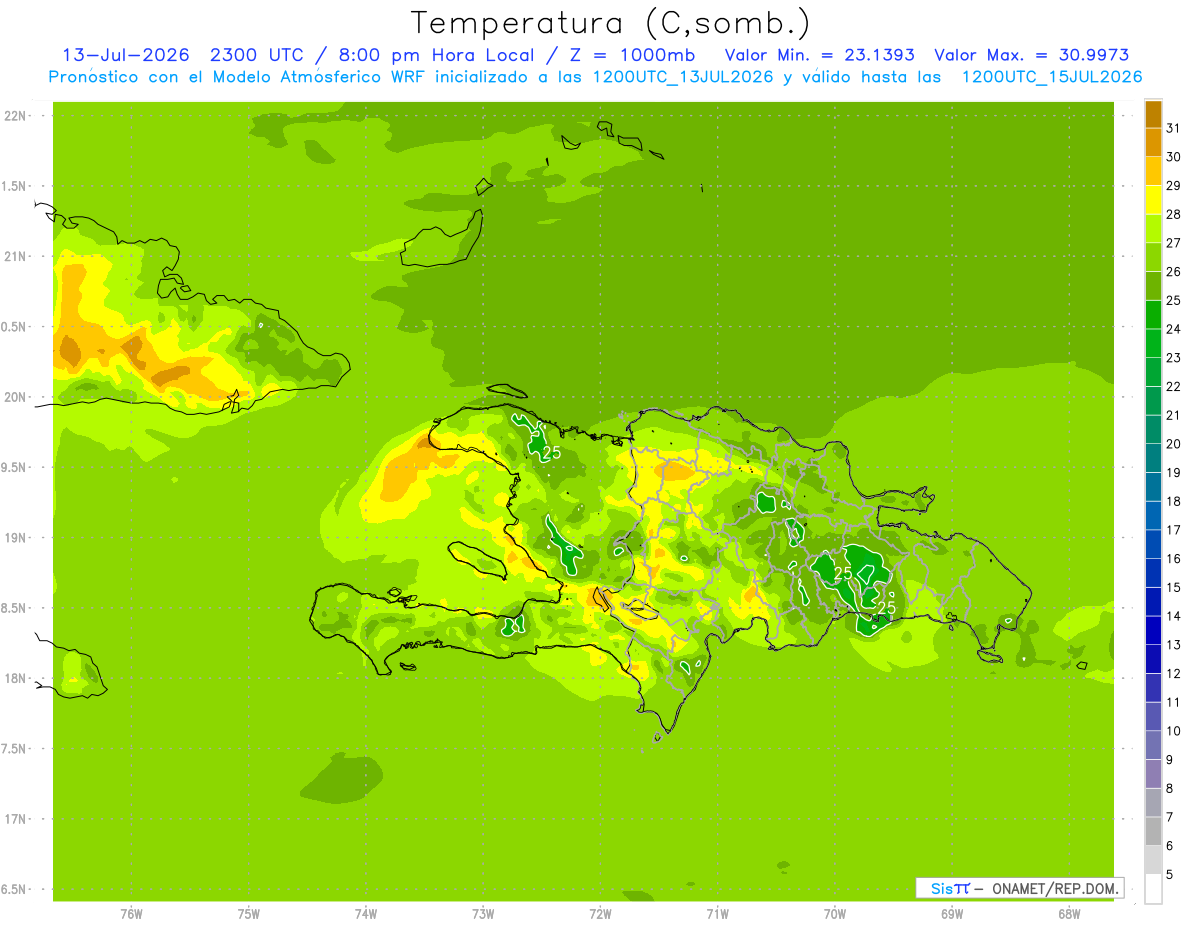
Task: Pick the legend color between 24 and 25
Action: pos(1153,315)
